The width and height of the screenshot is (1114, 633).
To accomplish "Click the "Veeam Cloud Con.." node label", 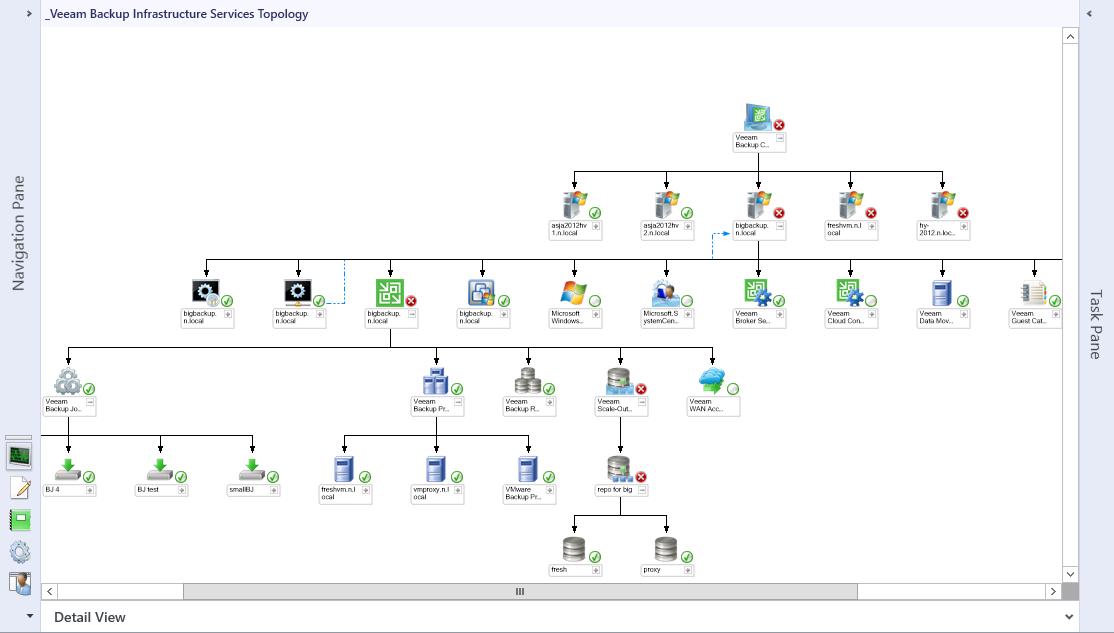I will 845,317.
